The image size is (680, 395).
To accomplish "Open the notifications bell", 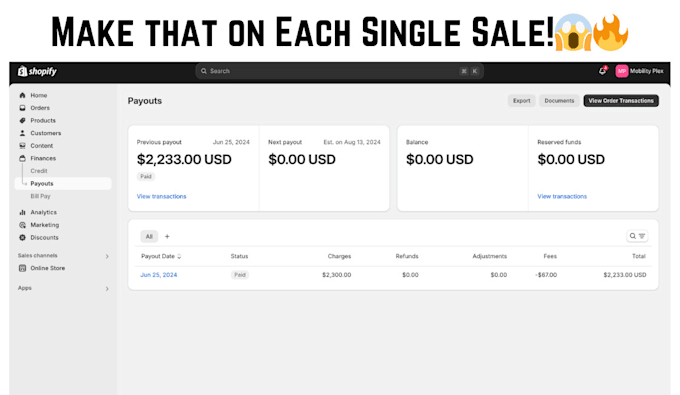I will 602,71.
